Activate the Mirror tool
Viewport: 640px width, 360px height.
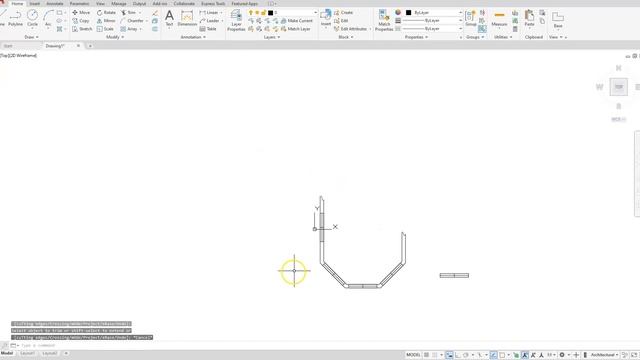coord(106,21)
